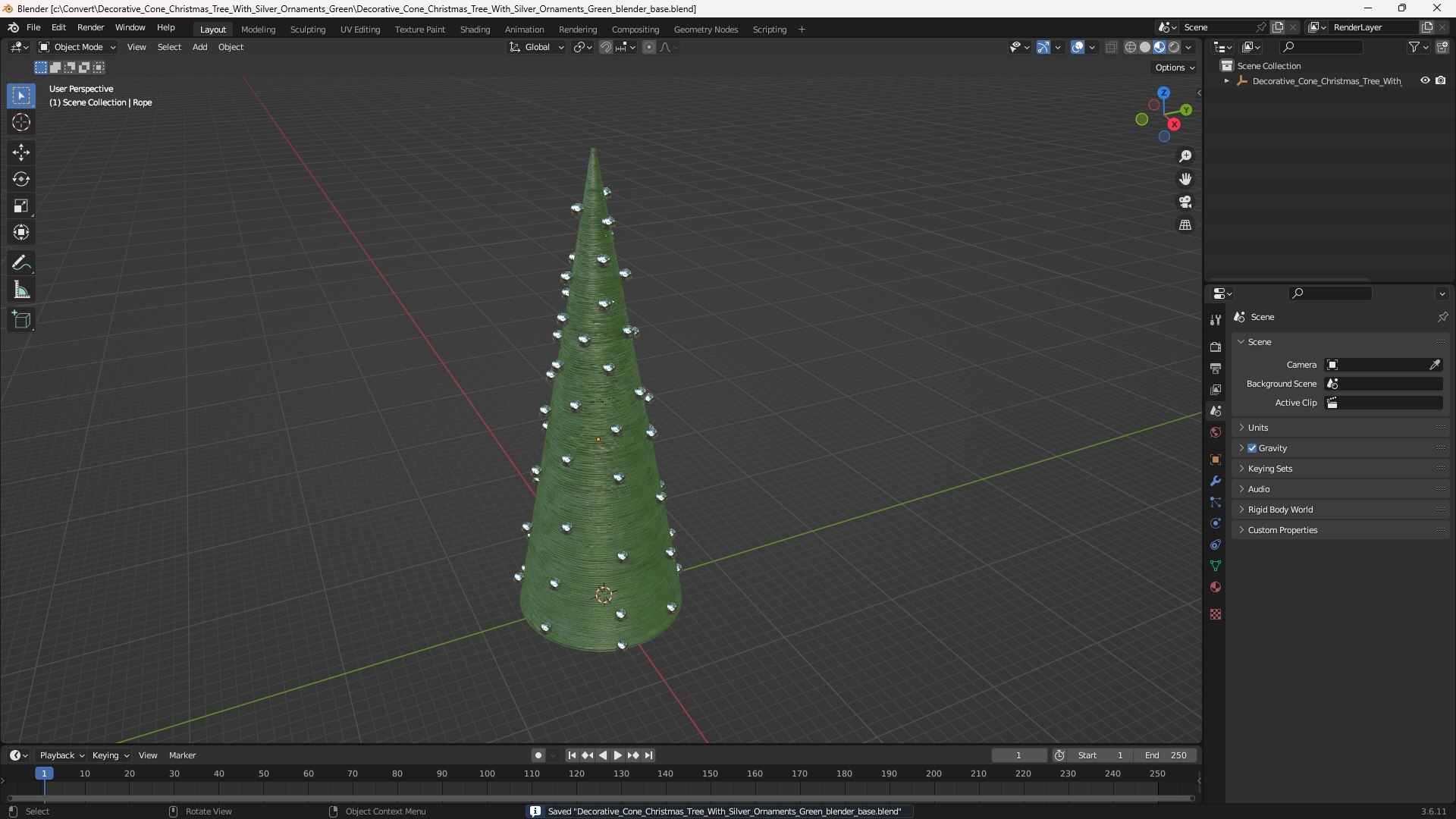Switch to the Shading workspace tab
Image resolution: width=1456 pixels, height=819 pixels.
coord(475,30)
